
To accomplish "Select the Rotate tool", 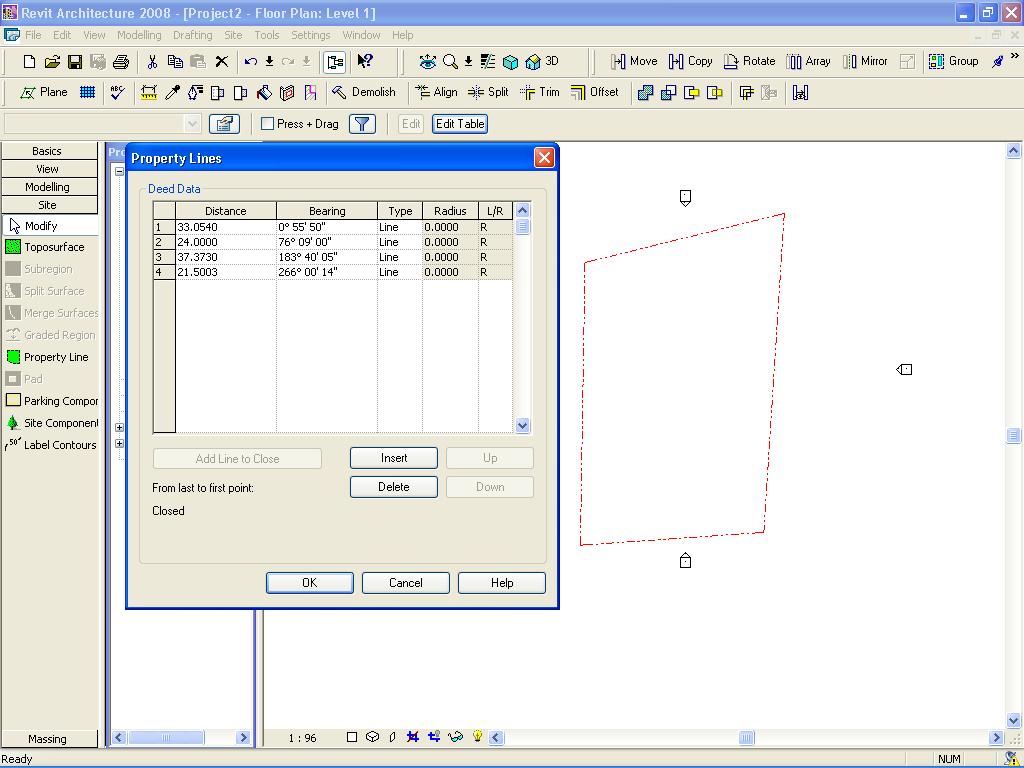I will (749, 61).
